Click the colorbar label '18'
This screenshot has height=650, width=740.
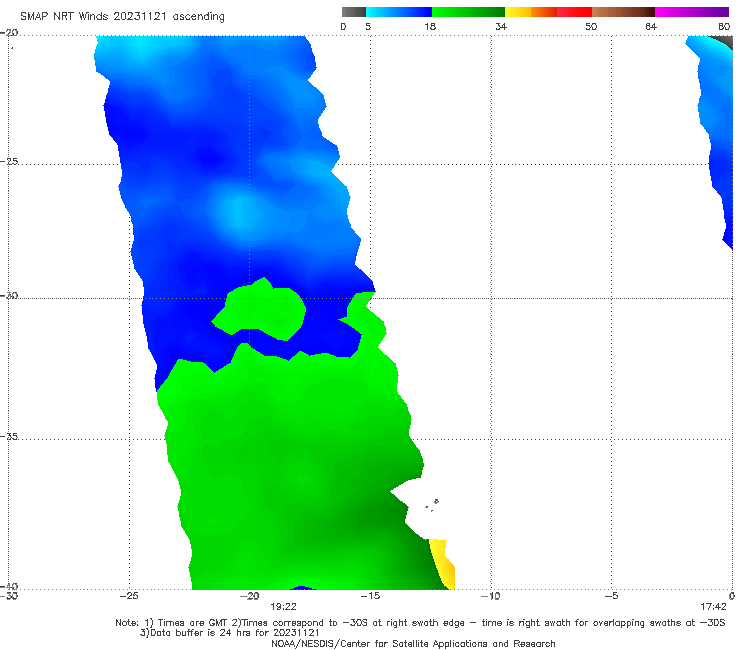(x=430, y=26)
